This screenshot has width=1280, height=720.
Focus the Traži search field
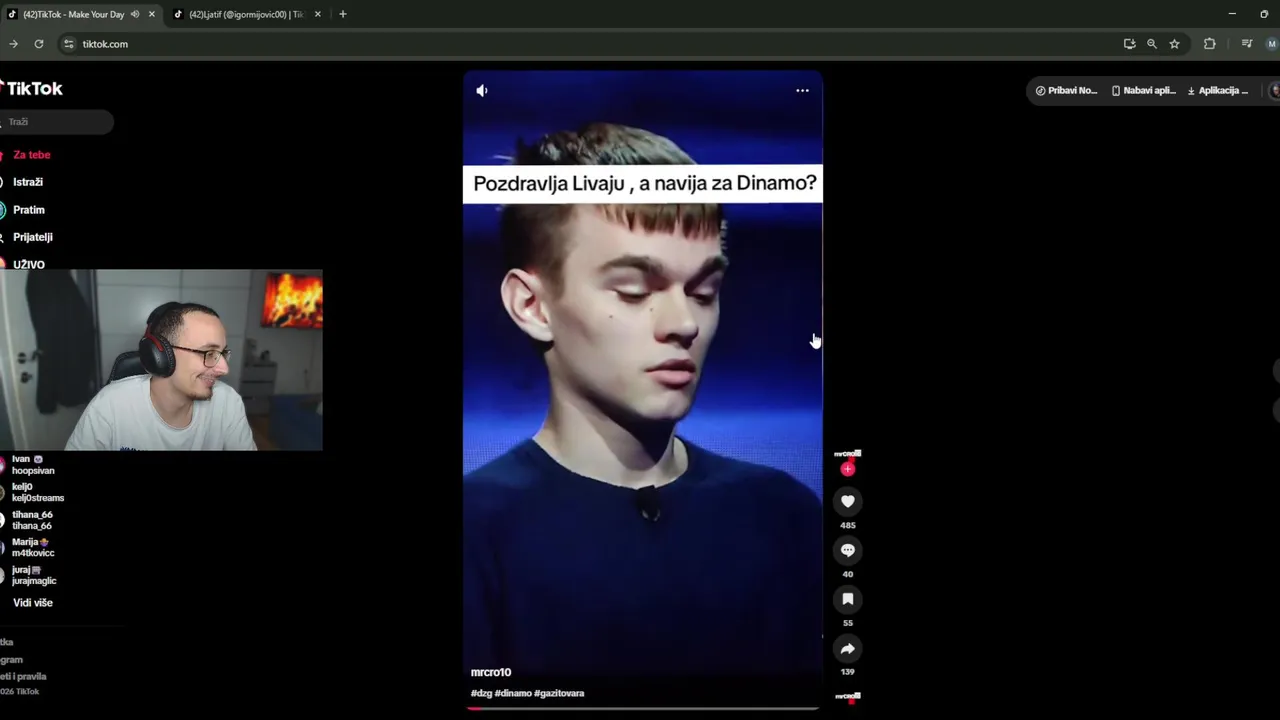[57, 122]
